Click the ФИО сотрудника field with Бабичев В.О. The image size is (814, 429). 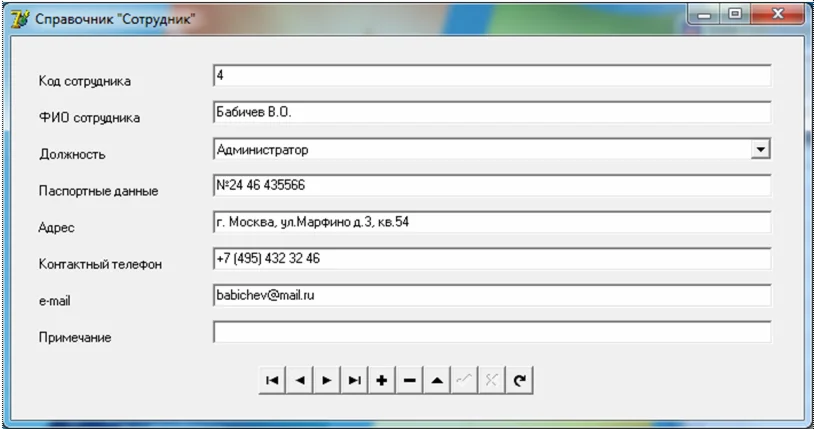point(492,113)
